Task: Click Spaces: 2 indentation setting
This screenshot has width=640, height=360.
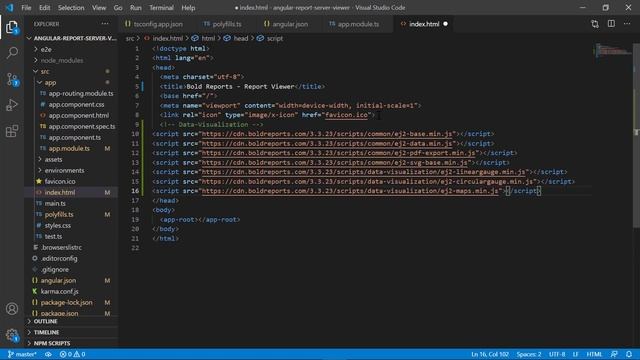Action: coord(529,354)
